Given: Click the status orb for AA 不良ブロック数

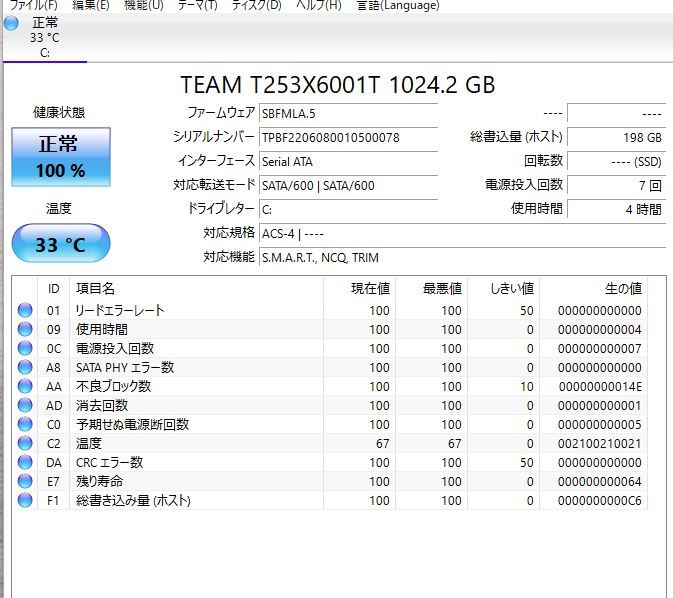Looking at the screenshot, I should (25, 386).
